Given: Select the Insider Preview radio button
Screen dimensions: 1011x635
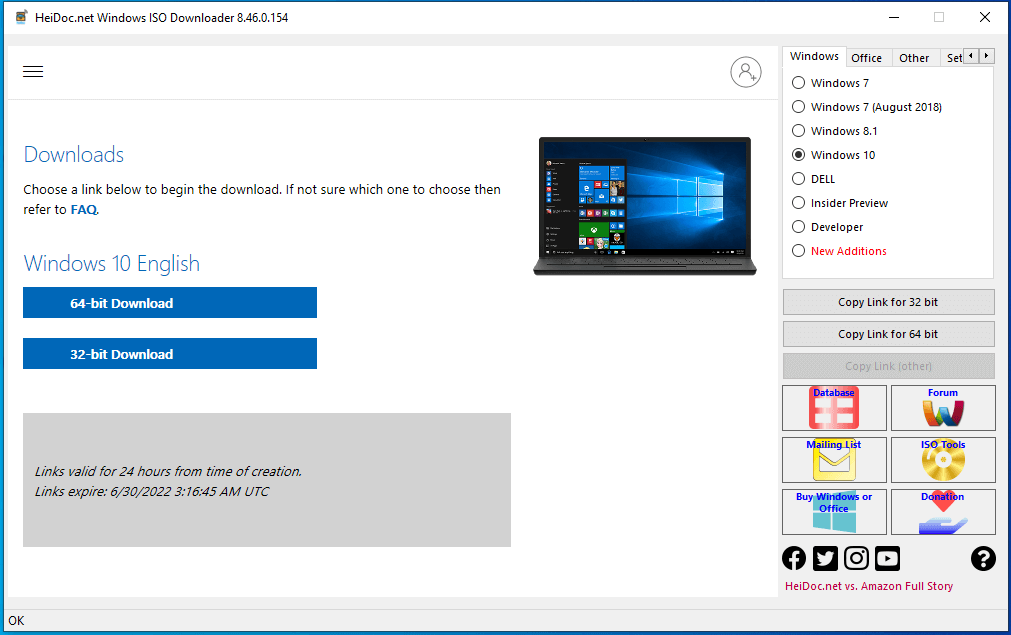Looking at the screenshot, I should [798, 203].
